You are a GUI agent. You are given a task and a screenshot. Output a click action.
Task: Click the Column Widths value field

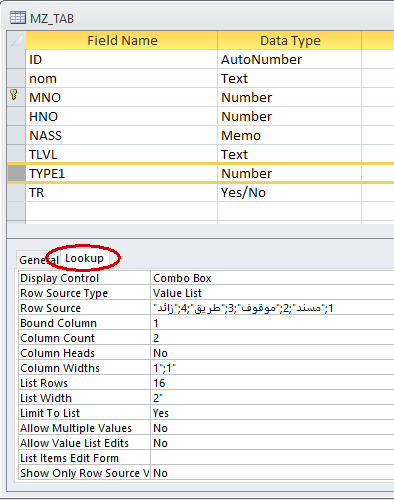pyautogui.click(x=272, y=368)
